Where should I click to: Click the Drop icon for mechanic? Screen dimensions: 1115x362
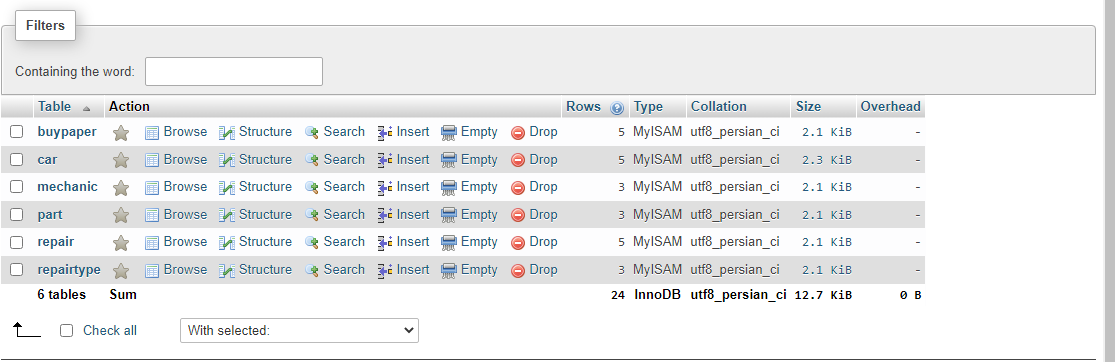tap(518, 187)
